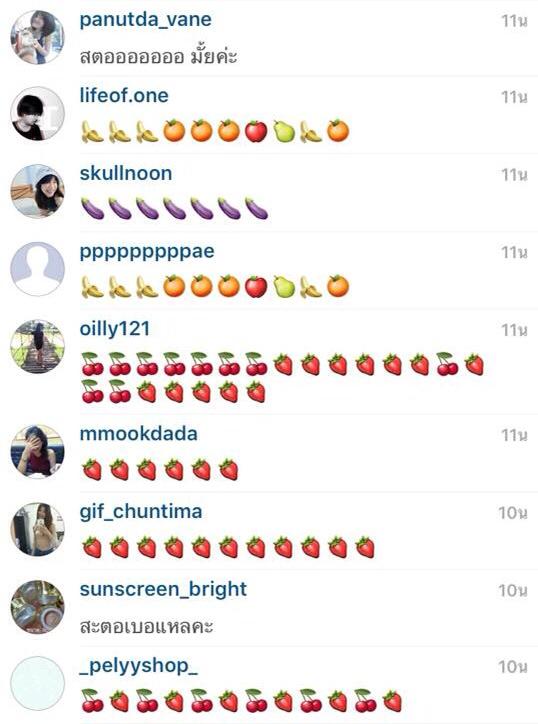Tap lifeof.one's avatar photo
The width and height of the screenshot is (538, 724).
[x=37, y=114]
